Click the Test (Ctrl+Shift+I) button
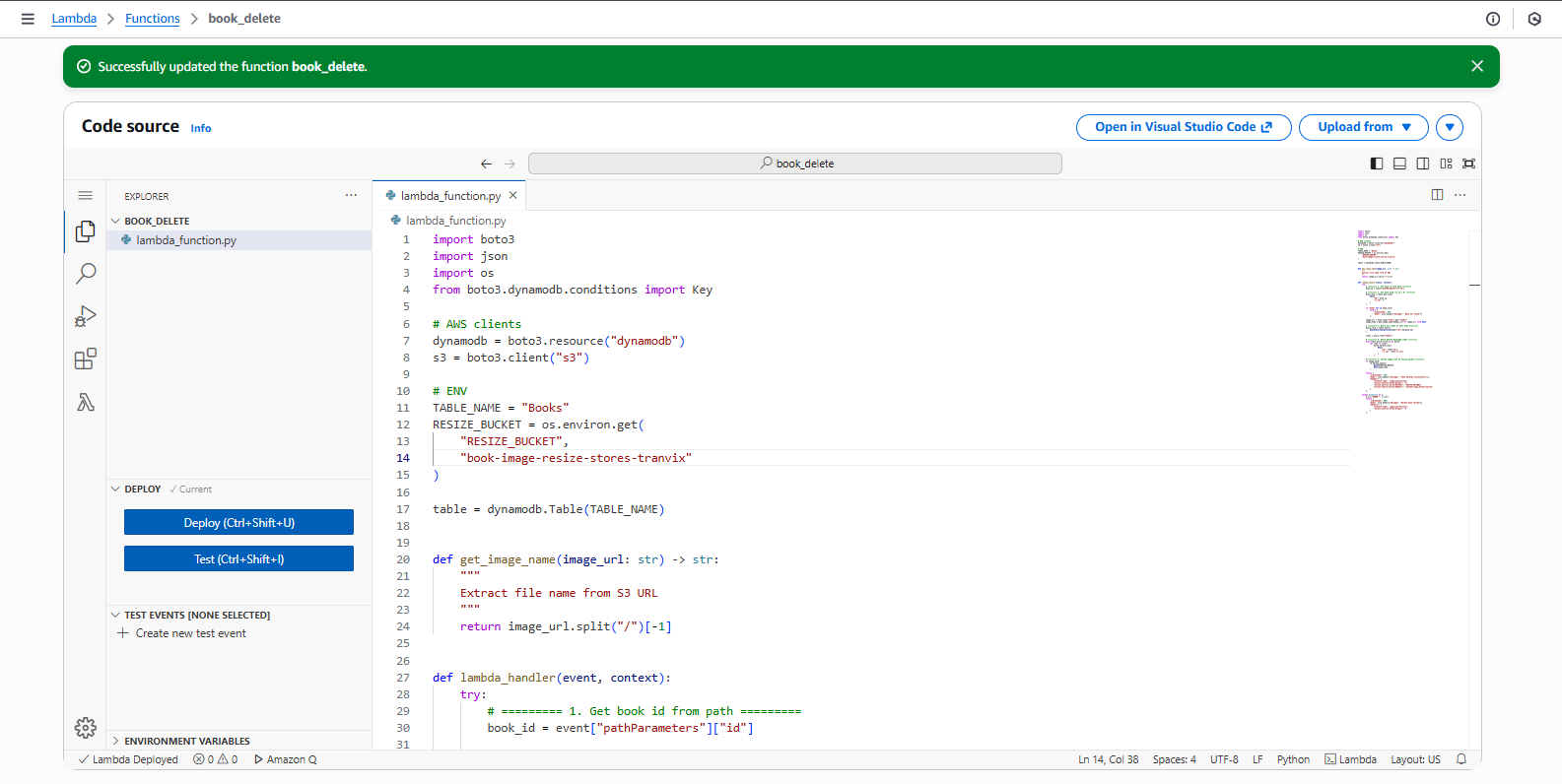The height and width of the screenshot is (784, 1562). point(238,558)
